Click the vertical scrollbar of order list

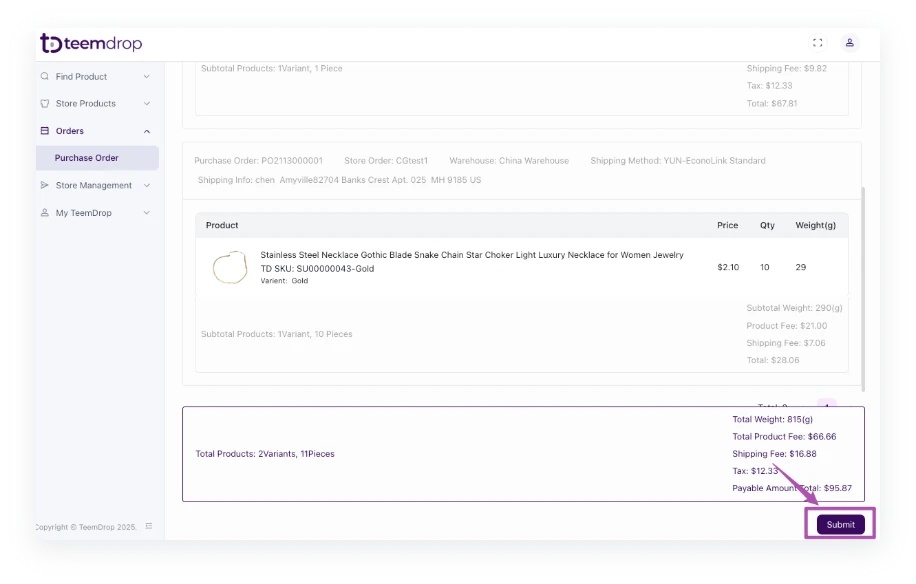click(x=864, y=290)
